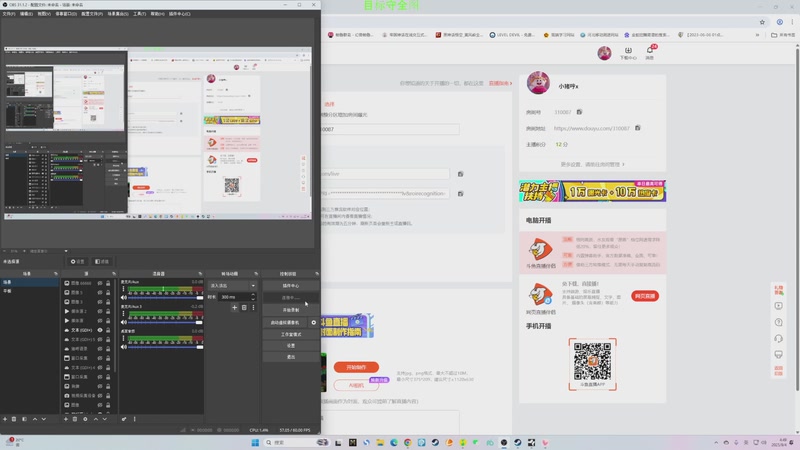This screenshot has width=800, height=450.
Task: Open Chrome from the taskbar
Action: (x=408, y=442)
